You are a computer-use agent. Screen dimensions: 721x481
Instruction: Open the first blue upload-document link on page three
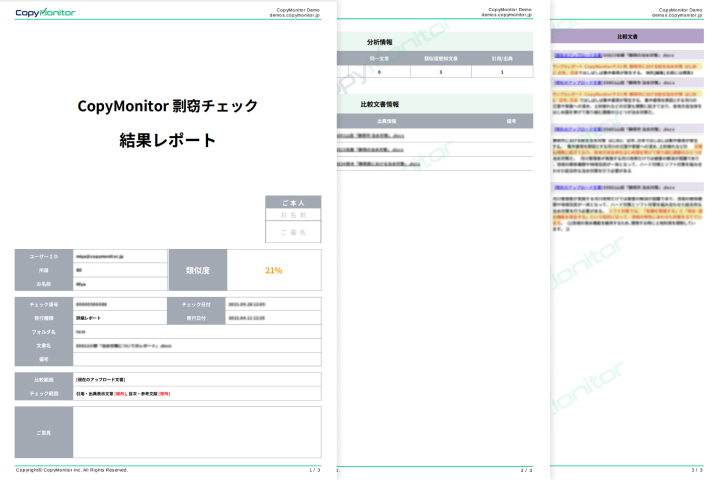(x=578, y=55)
